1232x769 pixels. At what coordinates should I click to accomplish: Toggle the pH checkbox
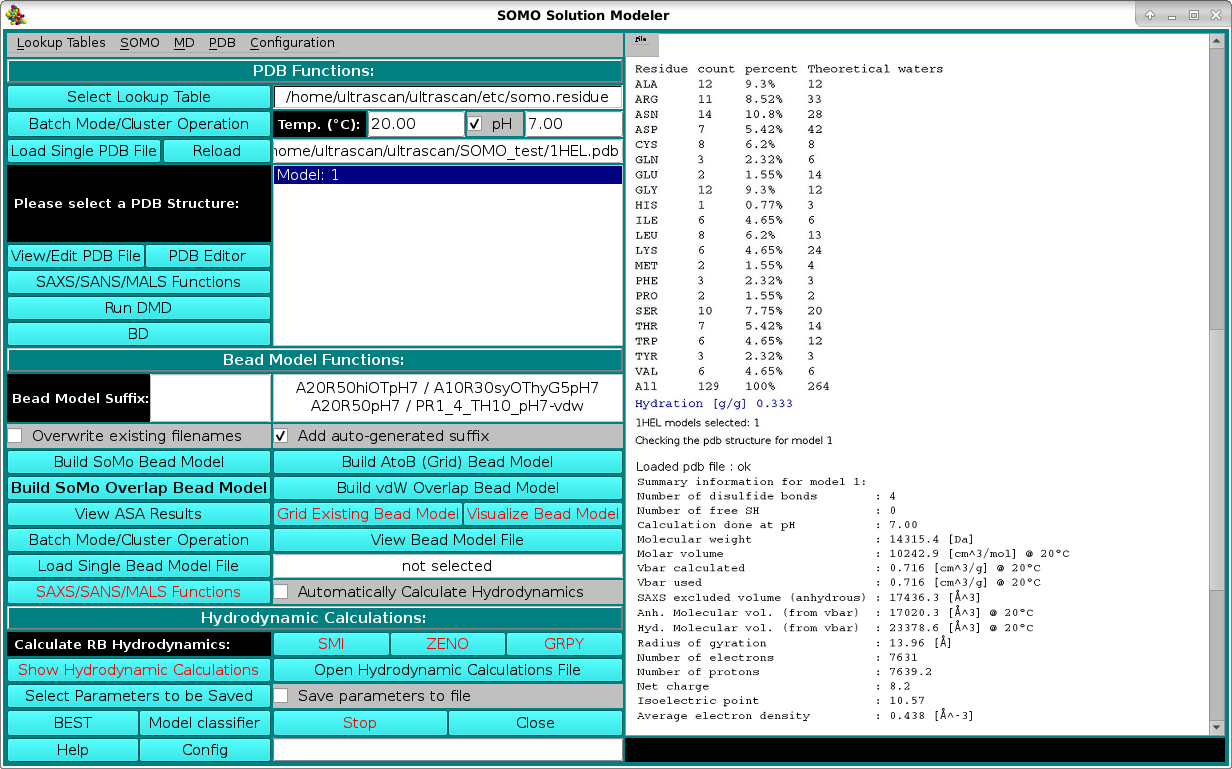pos(476,124)
